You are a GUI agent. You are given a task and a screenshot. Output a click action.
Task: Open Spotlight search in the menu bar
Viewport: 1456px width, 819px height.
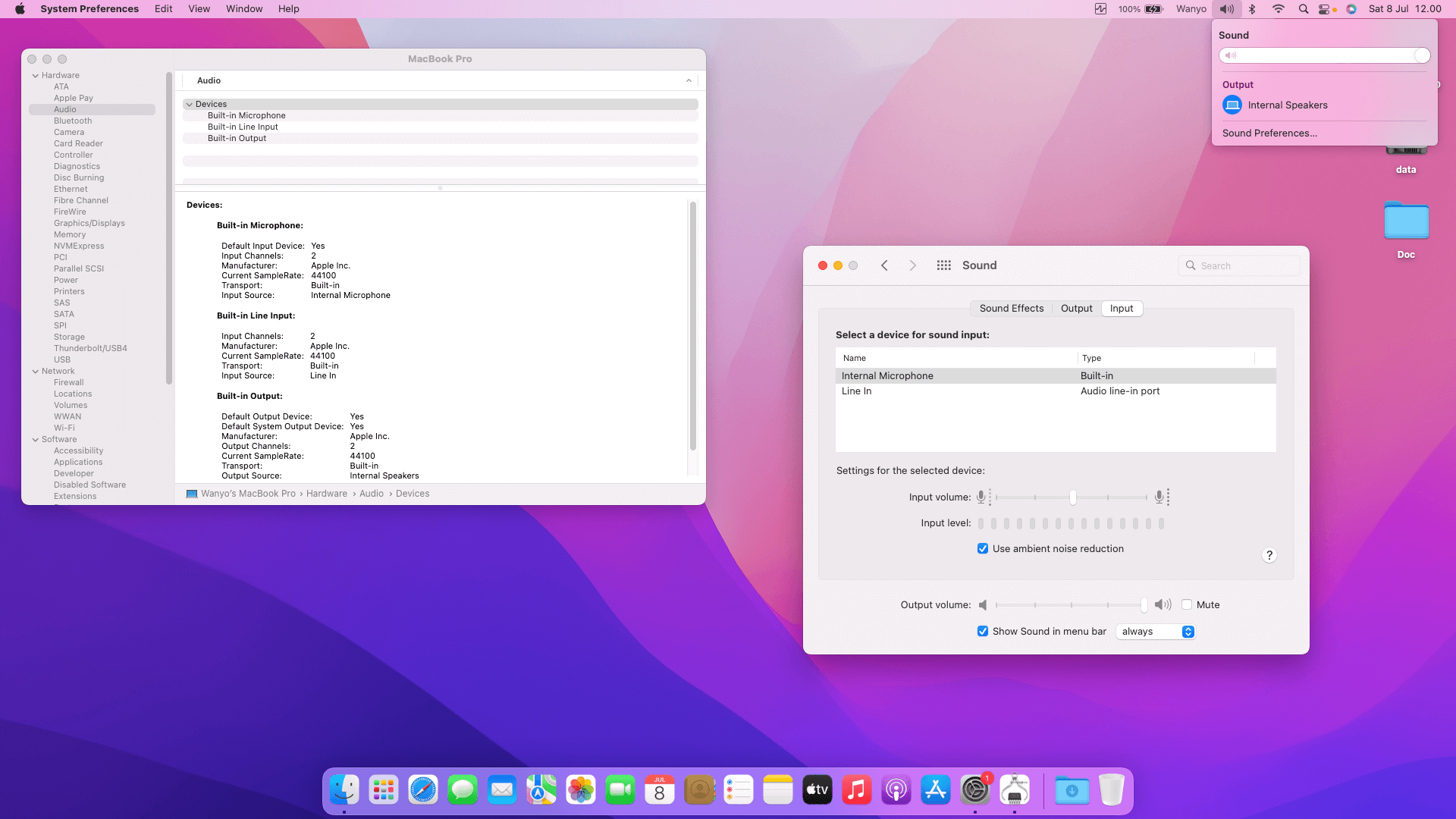pyautogui.click(x=1303, y=9)
